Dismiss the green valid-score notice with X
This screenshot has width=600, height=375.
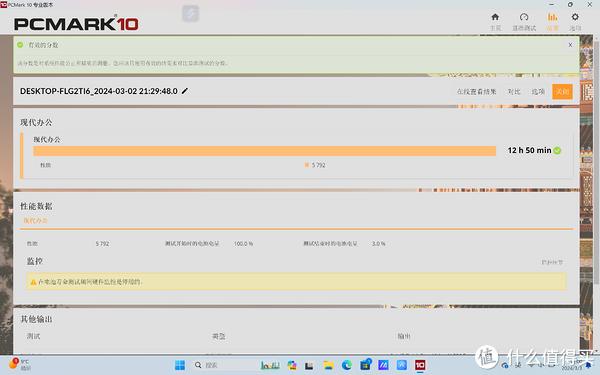(x=570, y=45)
